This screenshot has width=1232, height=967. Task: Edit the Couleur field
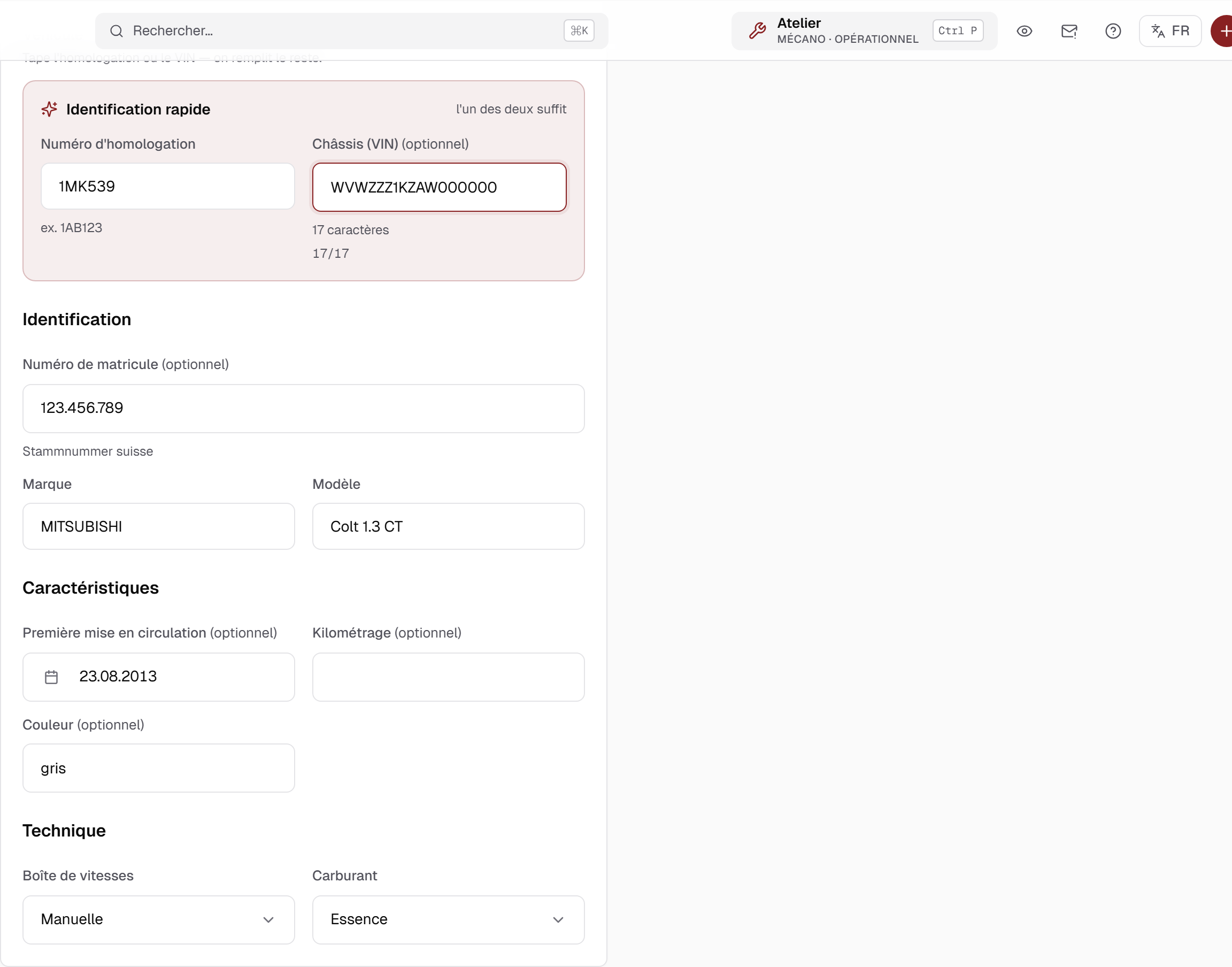click(x=158, y=768)
